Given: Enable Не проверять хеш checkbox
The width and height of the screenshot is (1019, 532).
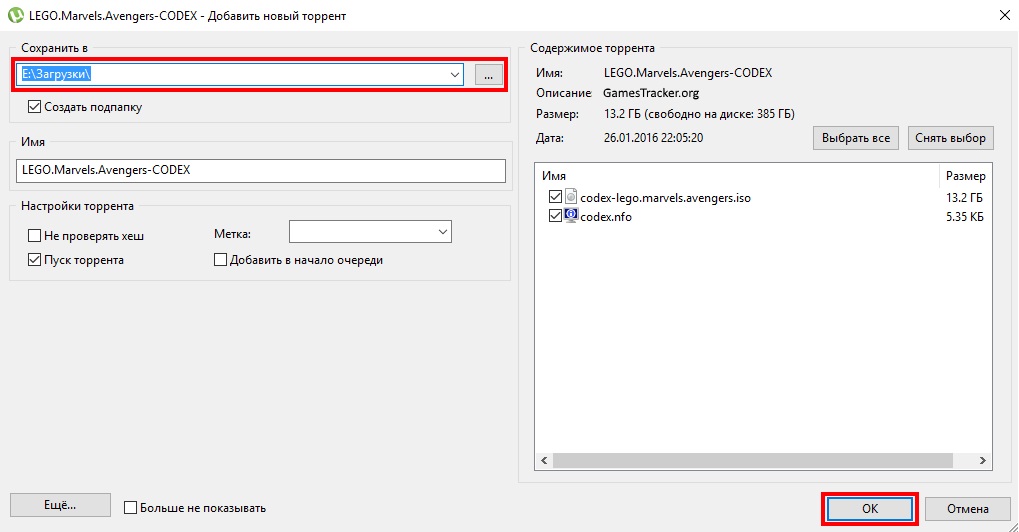Looking at the screenshot, I should point(34,235).
